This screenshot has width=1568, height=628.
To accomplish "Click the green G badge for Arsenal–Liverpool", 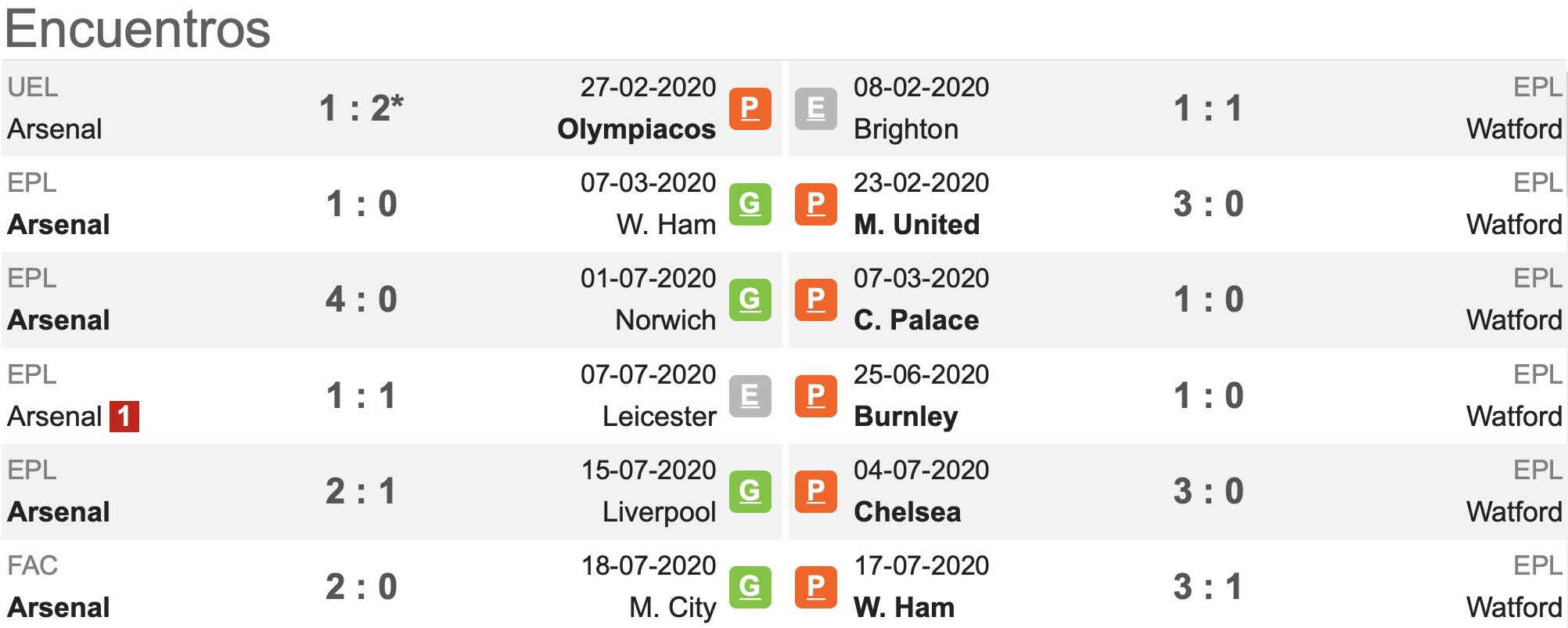I will click(750, 491).
